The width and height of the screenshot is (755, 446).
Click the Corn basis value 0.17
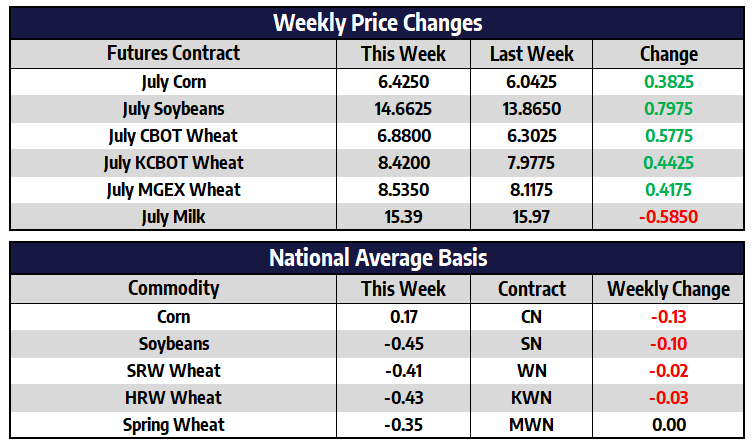click(x=404, y=317)
